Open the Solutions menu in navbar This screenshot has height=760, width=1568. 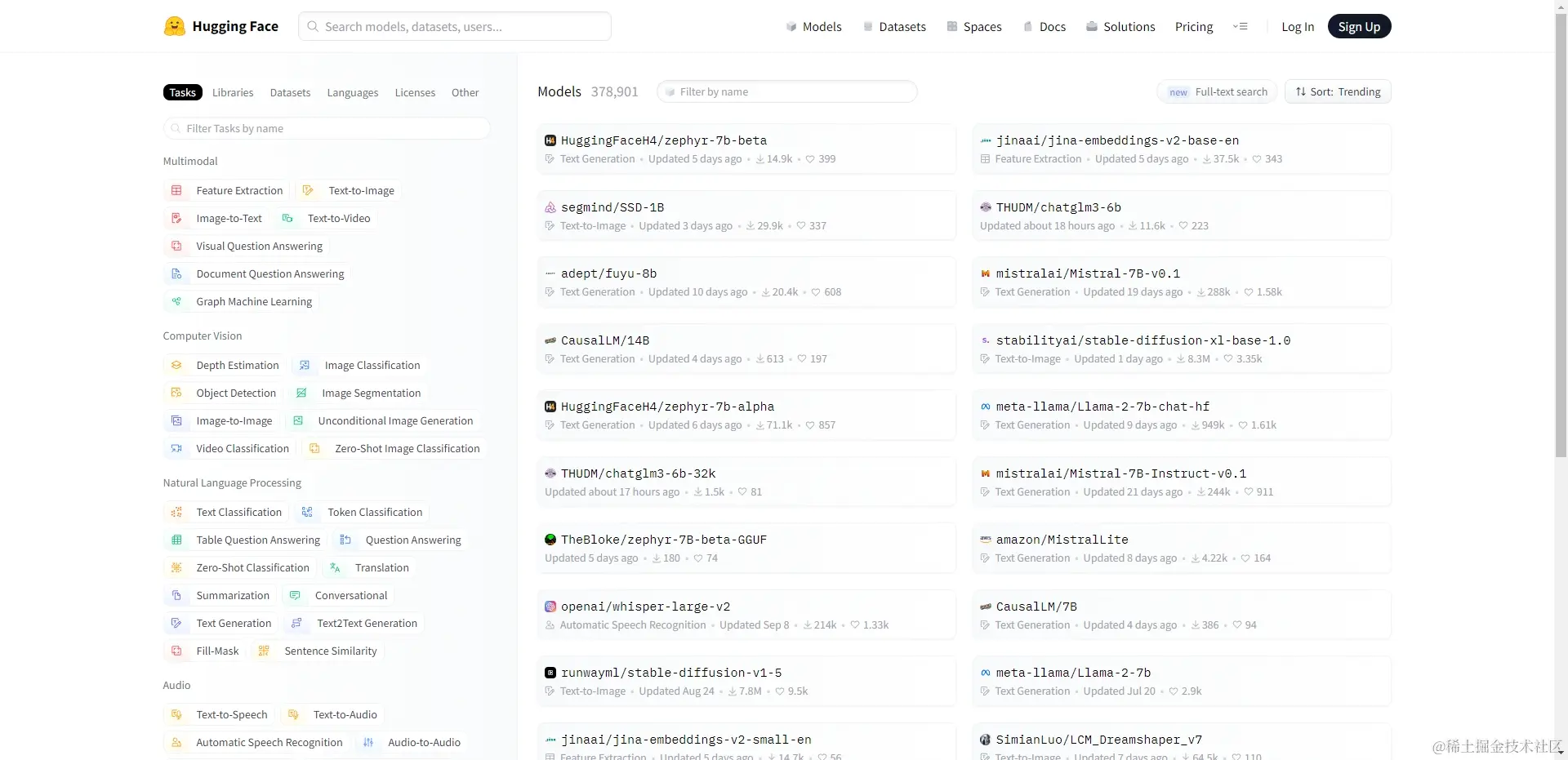pyautogui.click(x=1120, y=26)
